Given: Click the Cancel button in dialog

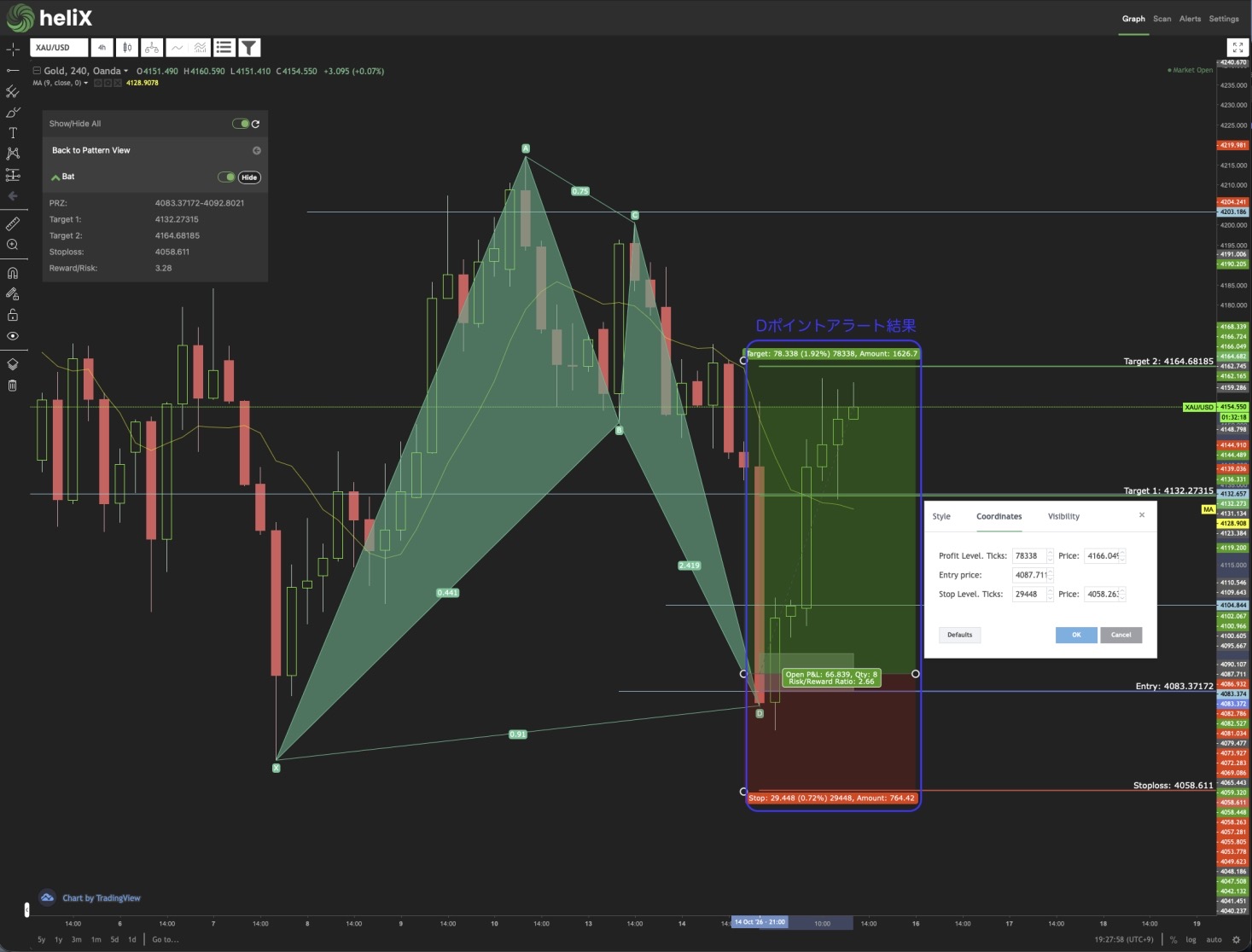Looking at the screenshot, I should [x=1121, y=635].
